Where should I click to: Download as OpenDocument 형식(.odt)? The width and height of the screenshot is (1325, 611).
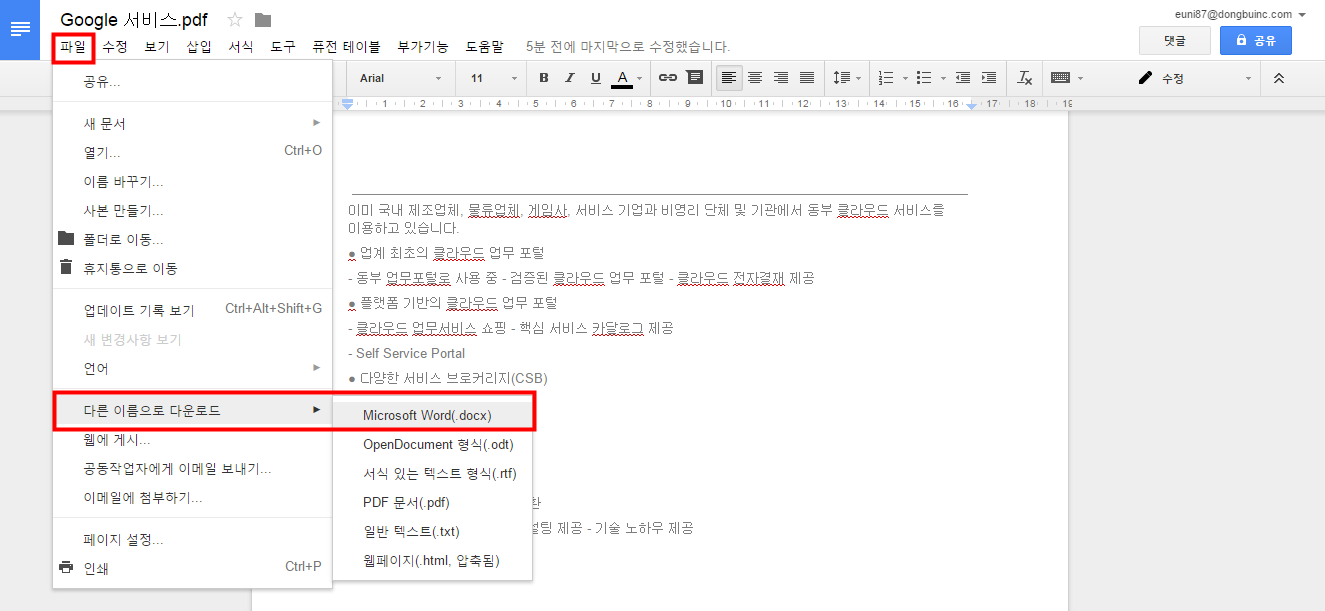(432, 444)
